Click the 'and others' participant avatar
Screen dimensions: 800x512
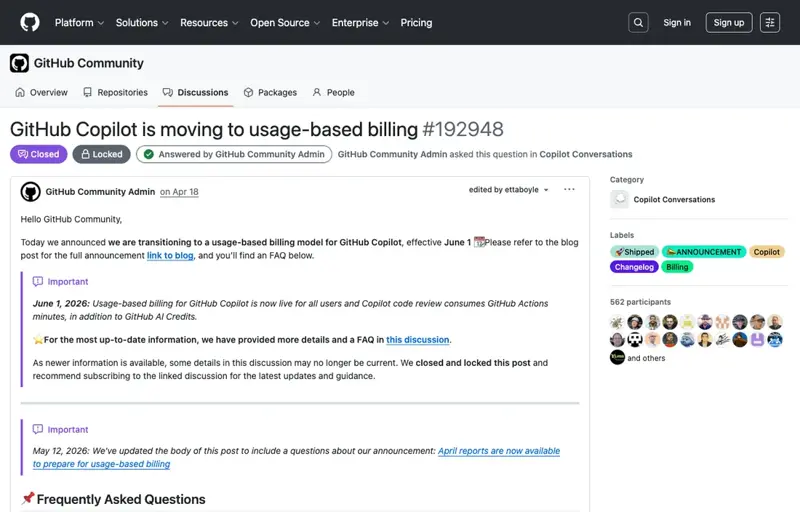[x=617, y=357]
